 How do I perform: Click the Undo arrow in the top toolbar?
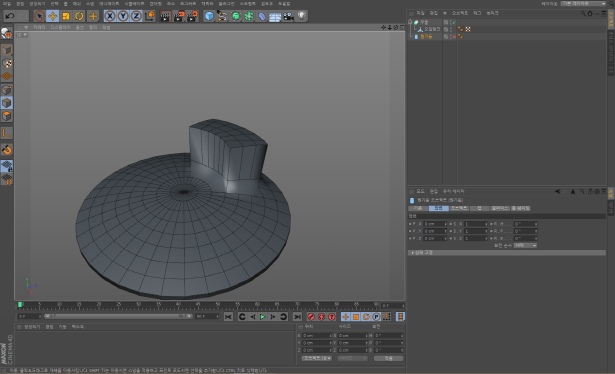(x=10, y=16)
